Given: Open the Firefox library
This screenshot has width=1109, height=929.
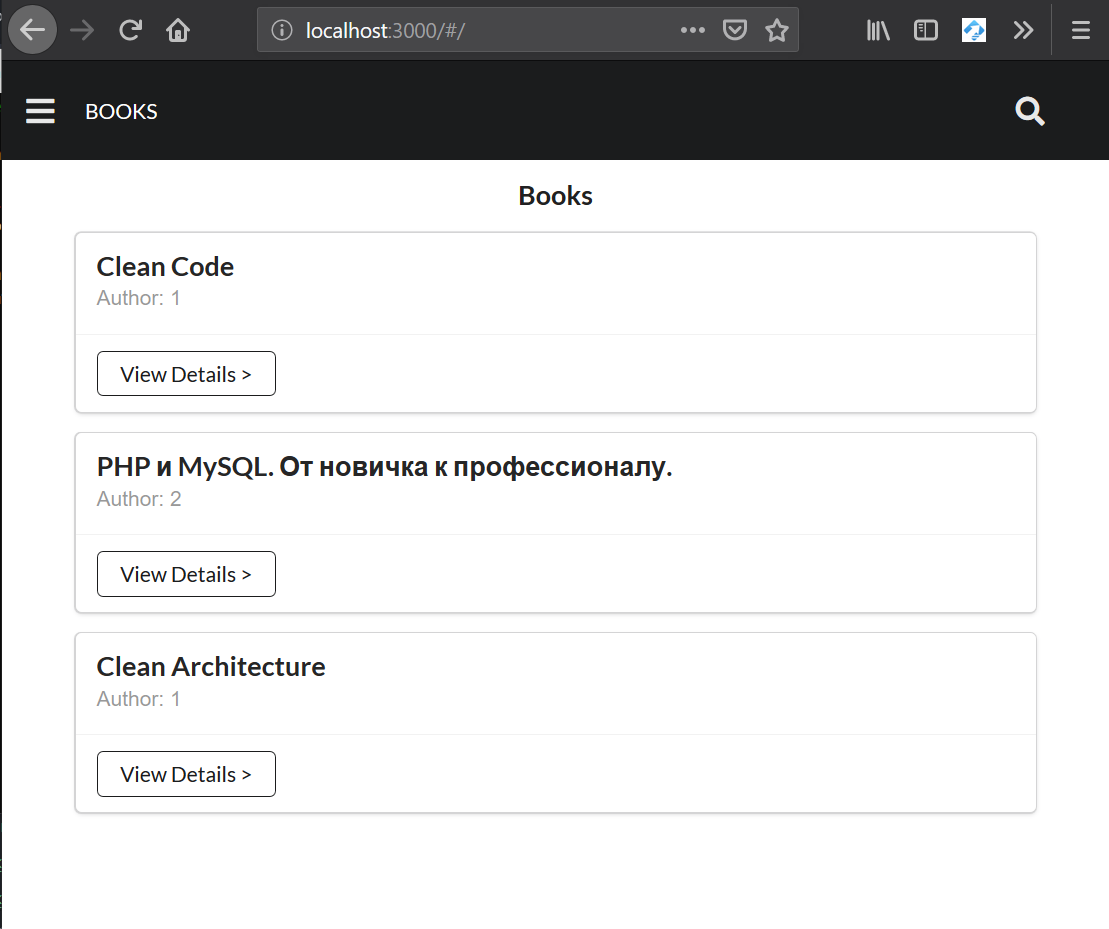Looking at the screenshot, I should (878, 30).
